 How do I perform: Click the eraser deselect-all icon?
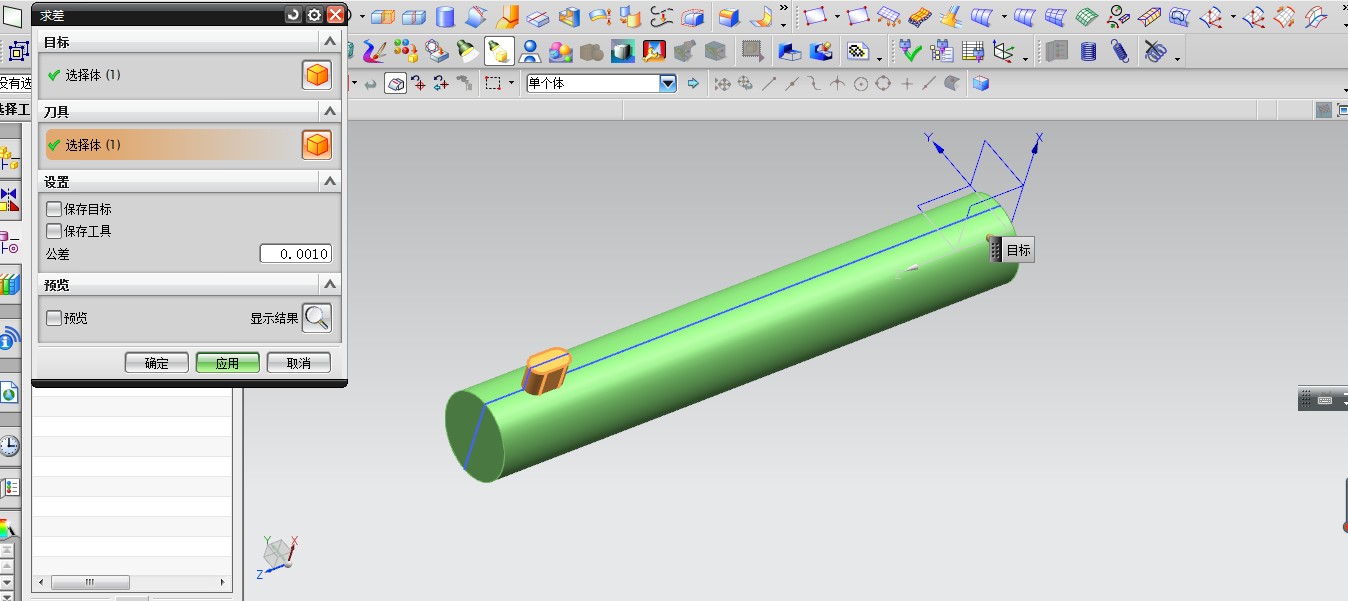[395, 83]
